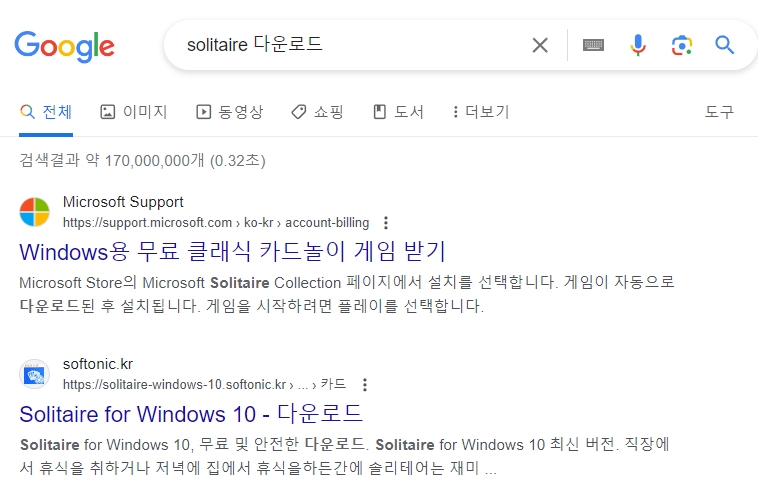This screenshot has height=499, width=758.
Task: Click the solitaire-windows-10.softonic.kr URL breadcrumb
Action: pyautogui.click(x=204, y=384)
